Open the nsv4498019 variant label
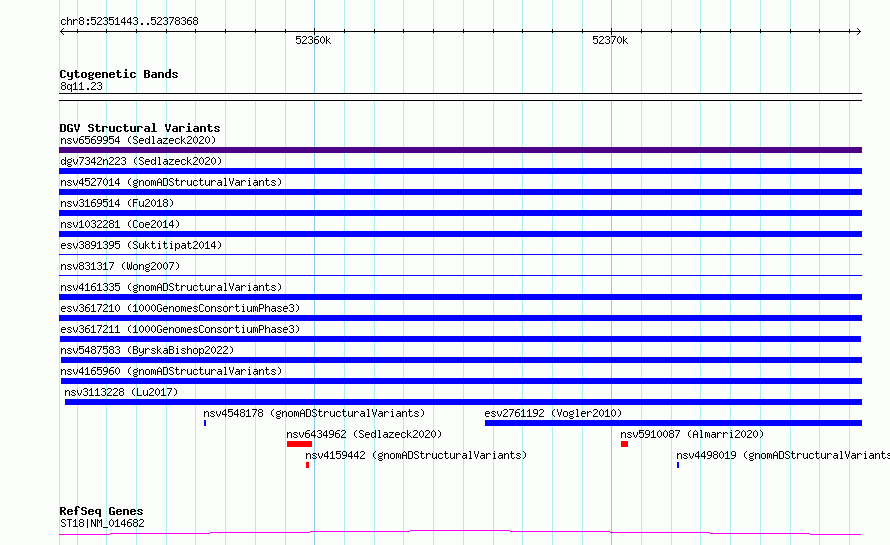Screen dimensions: 890x545 [783, 455]
